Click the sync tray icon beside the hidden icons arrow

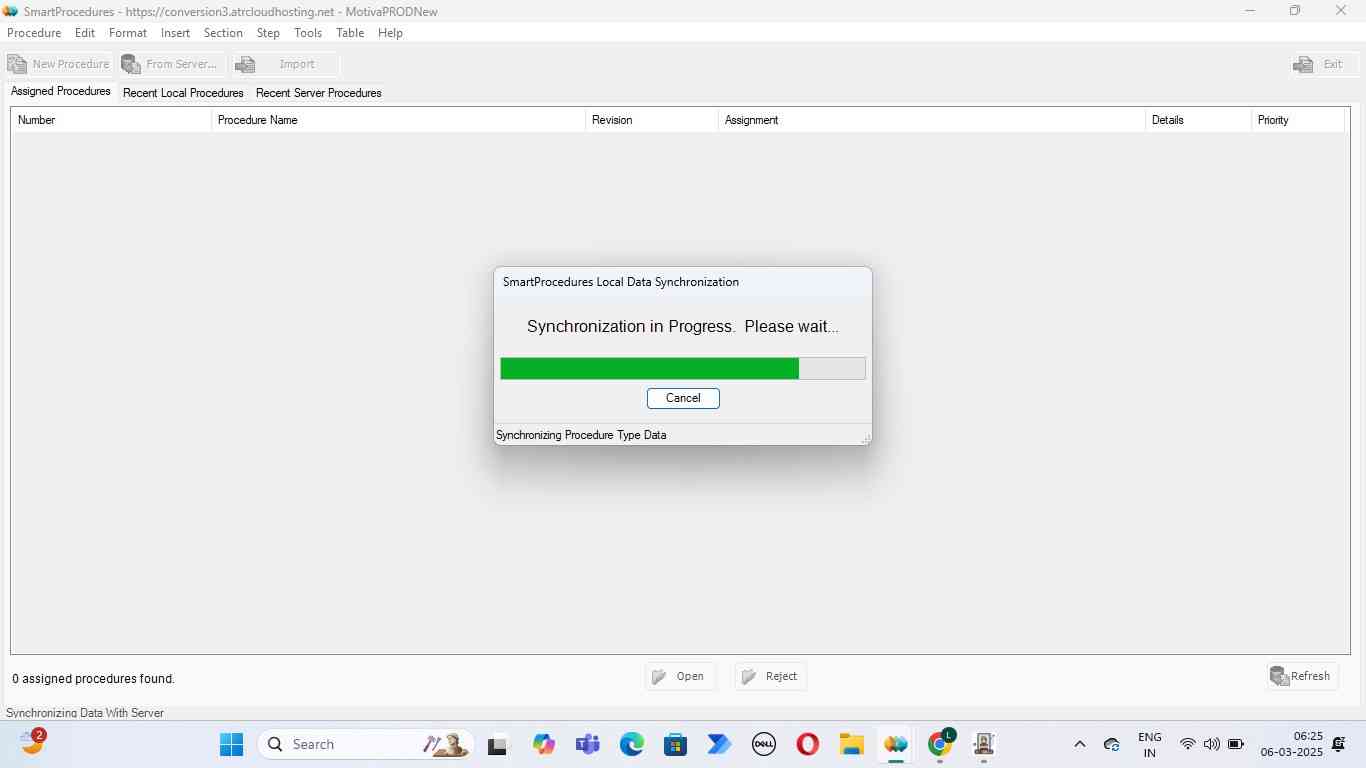coord(1111,745)
